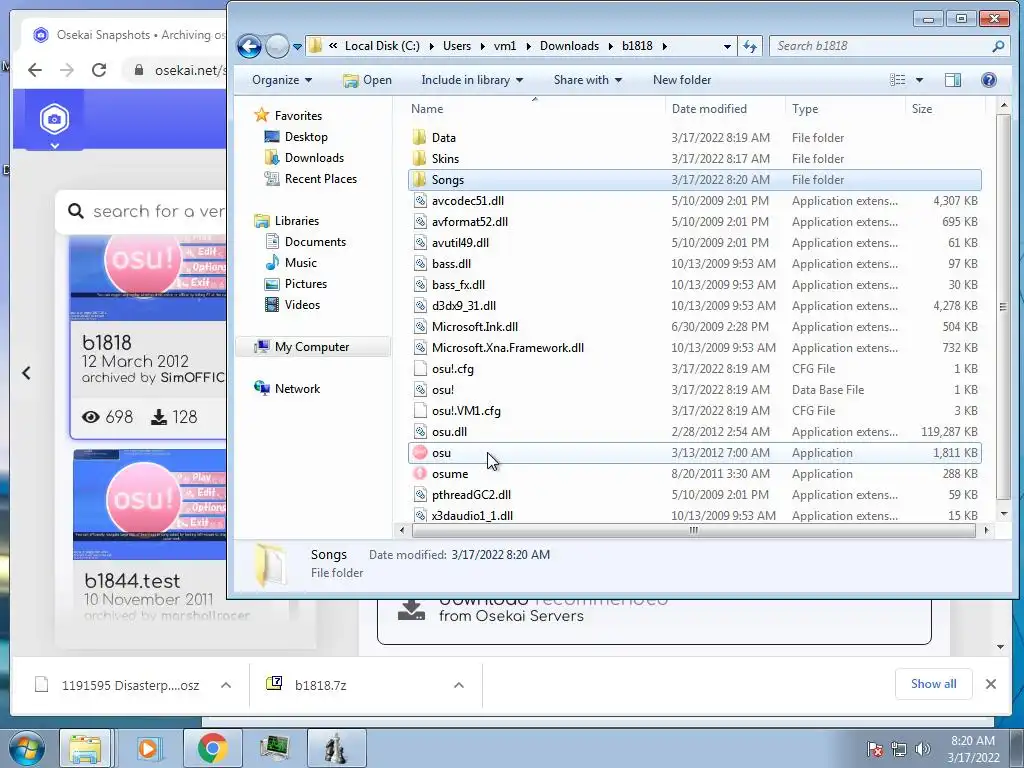Image resolution: width=1024 pixels, height=768 pixels.
Task: Select the Songs folder icon
Action: (420, 180)
